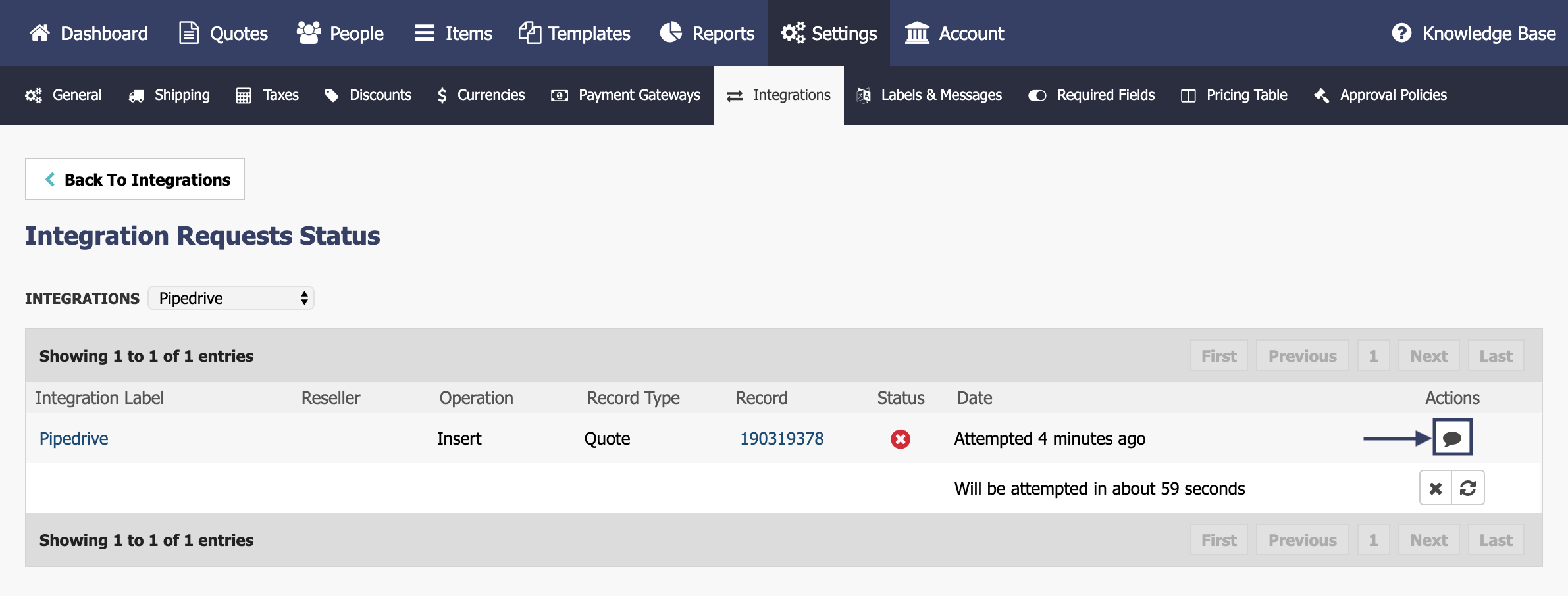1568x596 pixels.
Task: Click the Knowledge Base question mark icon
Action: tap(1401, 32)
